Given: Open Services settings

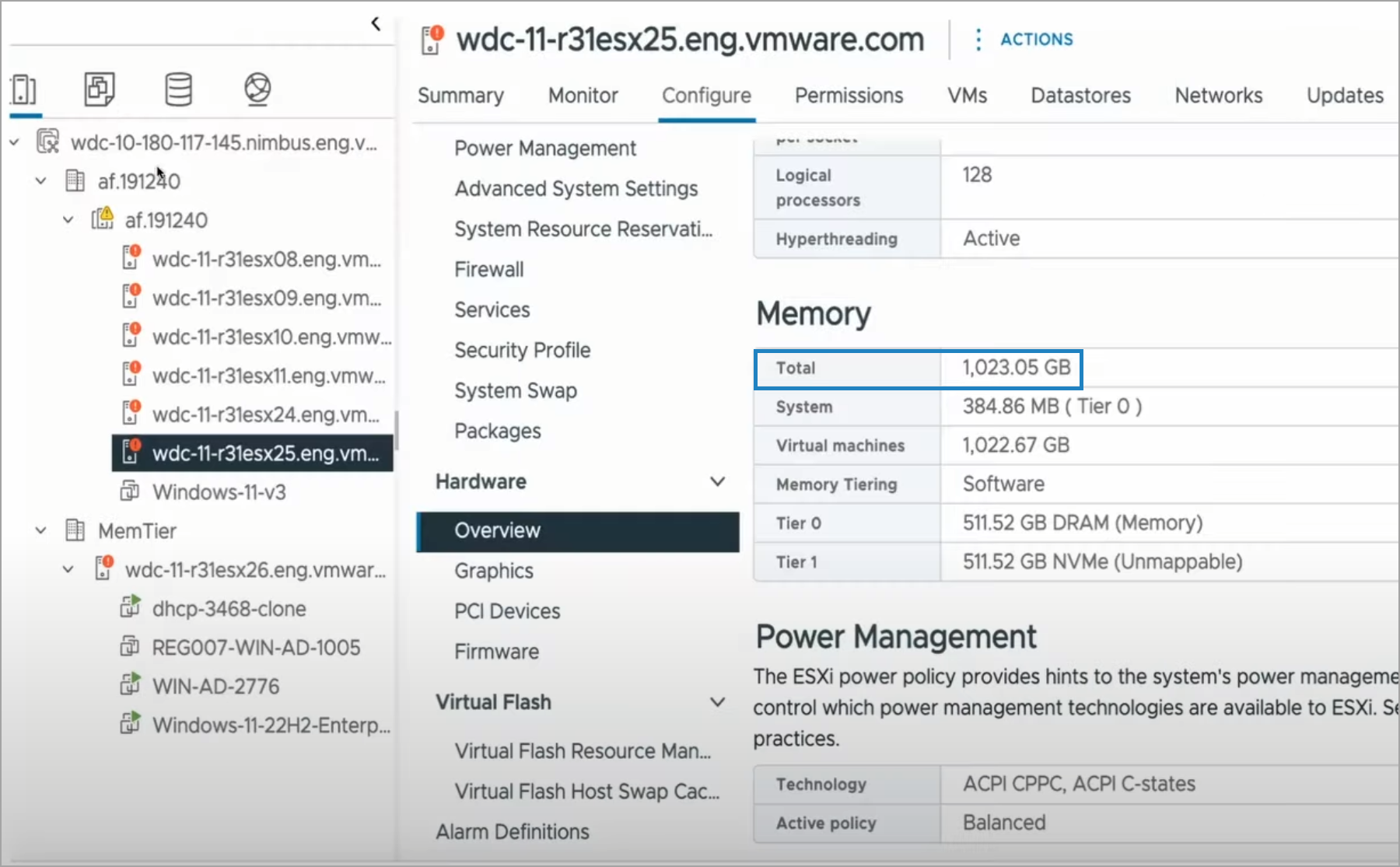Looking at the screenshot, I should pos(492,310).
